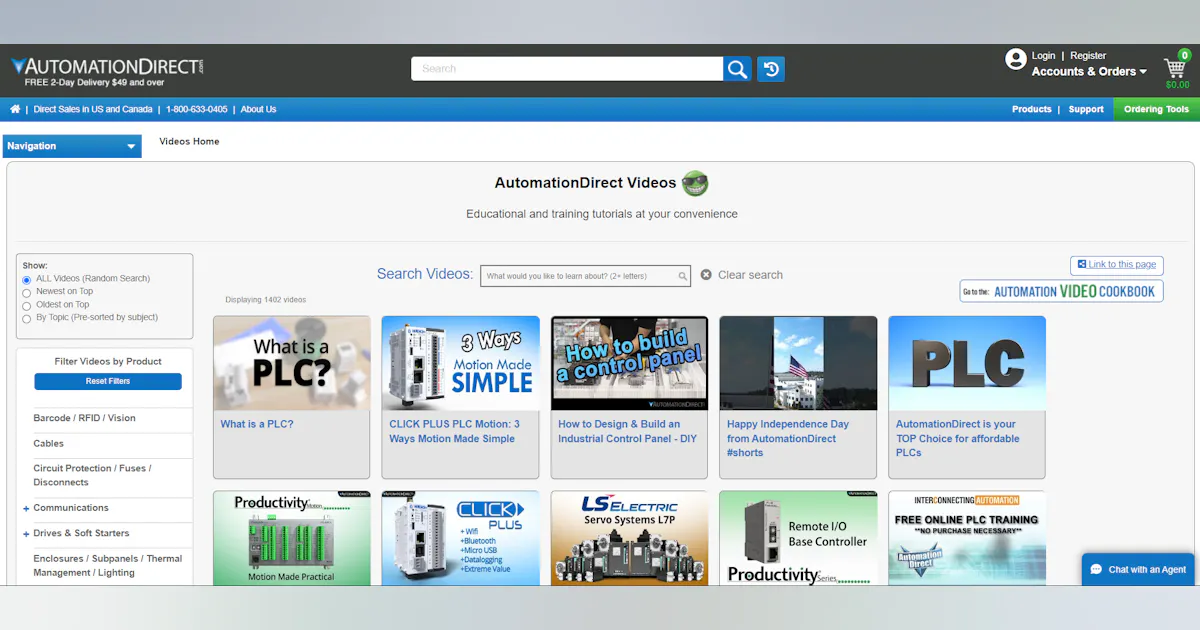Screen dimensions: 1200x630
Task: Click About Us in blue bar
Action: click(258, 109)
